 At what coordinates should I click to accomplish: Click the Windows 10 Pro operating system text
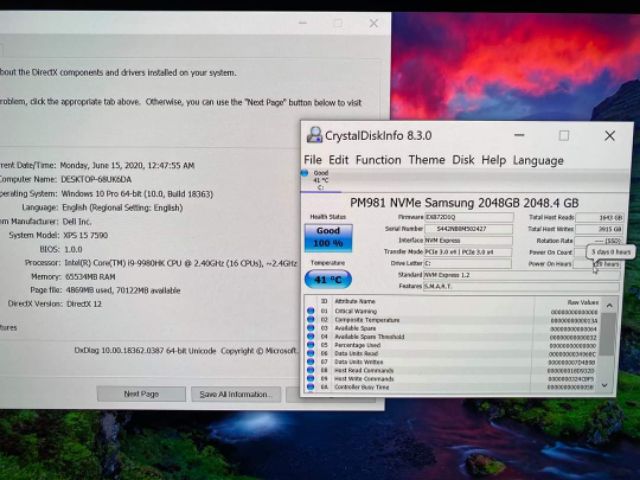(x=137, y=194)
